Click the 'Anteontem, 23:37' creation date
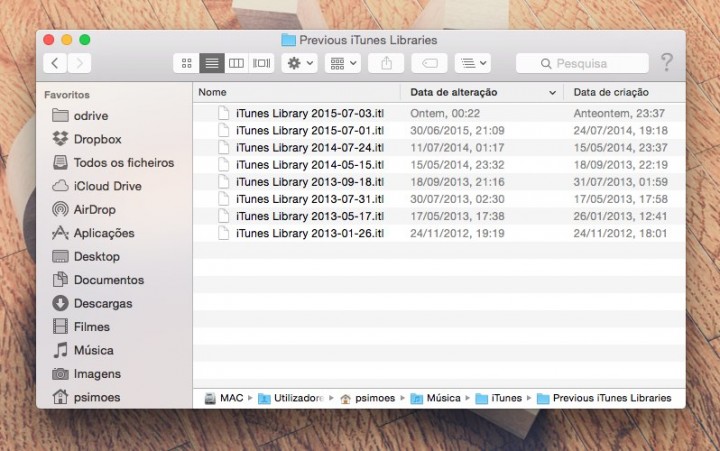 [x=619, y=113]
